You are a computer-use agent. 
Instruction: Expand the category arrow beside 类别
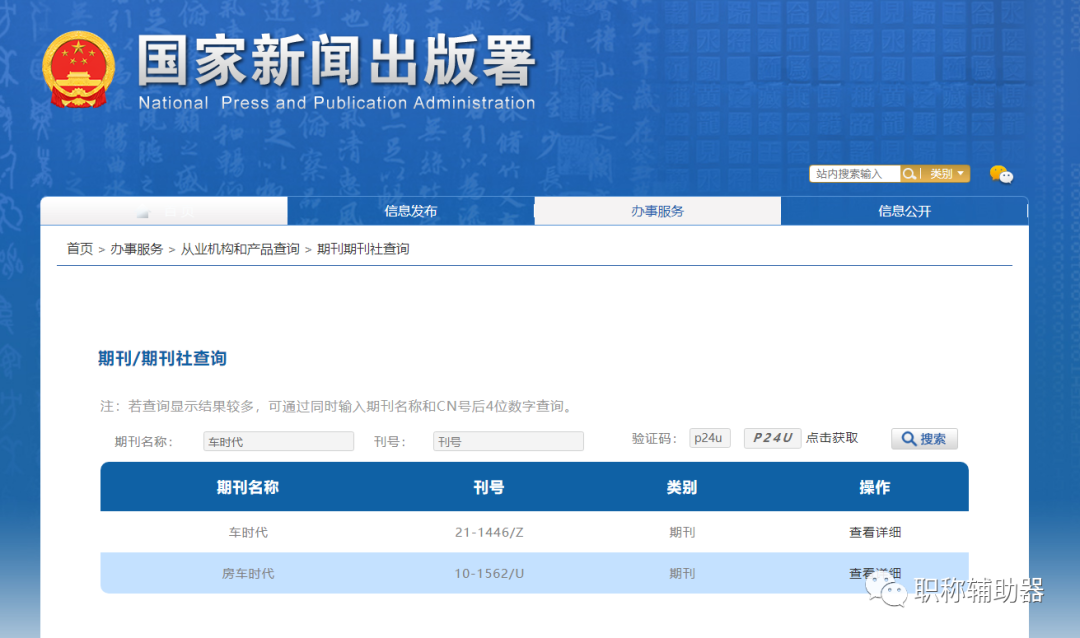[x=958, y=172]
